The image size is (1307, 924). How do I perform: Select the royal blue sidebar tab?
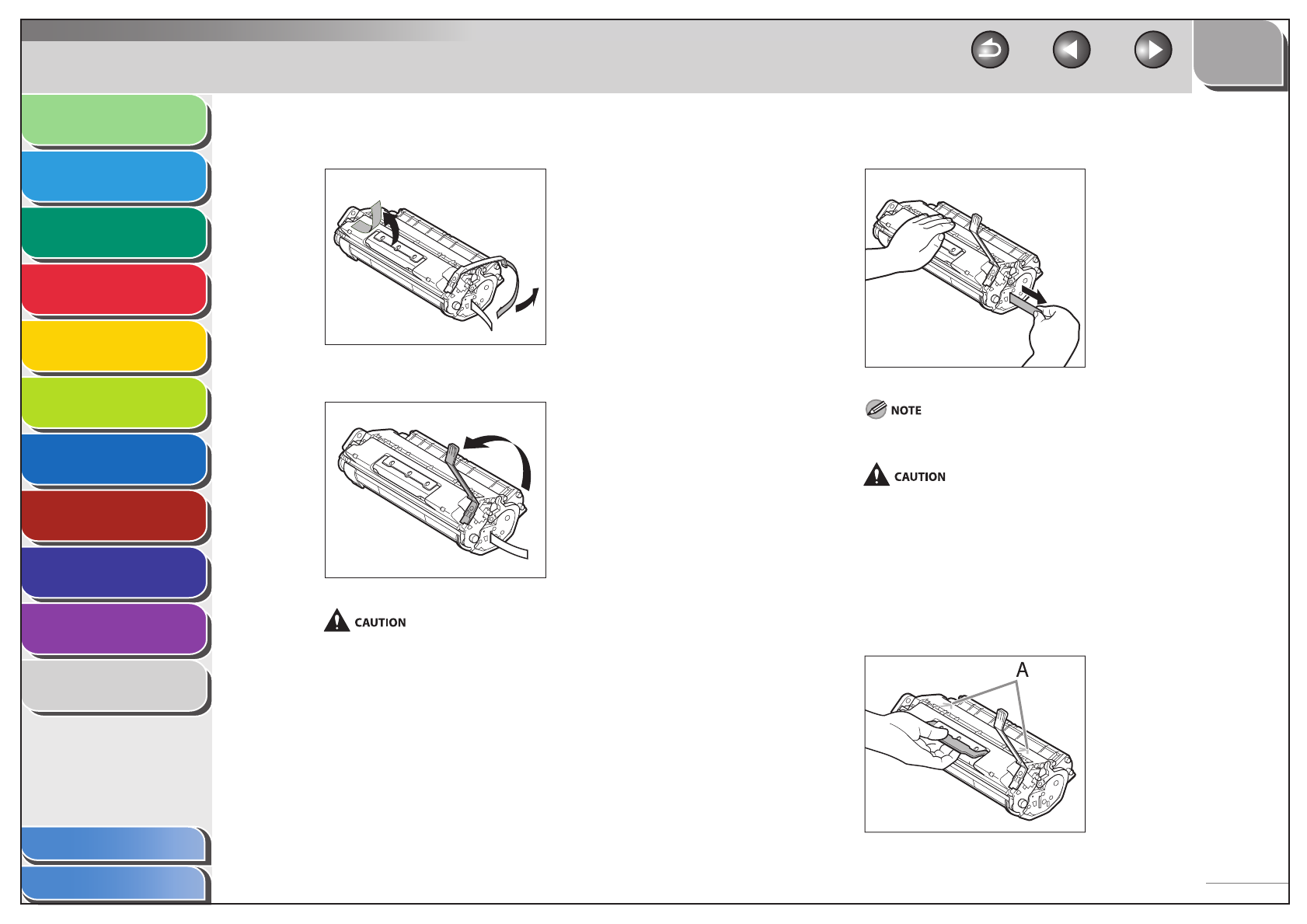pyautogui.click(x=114, y=460)
